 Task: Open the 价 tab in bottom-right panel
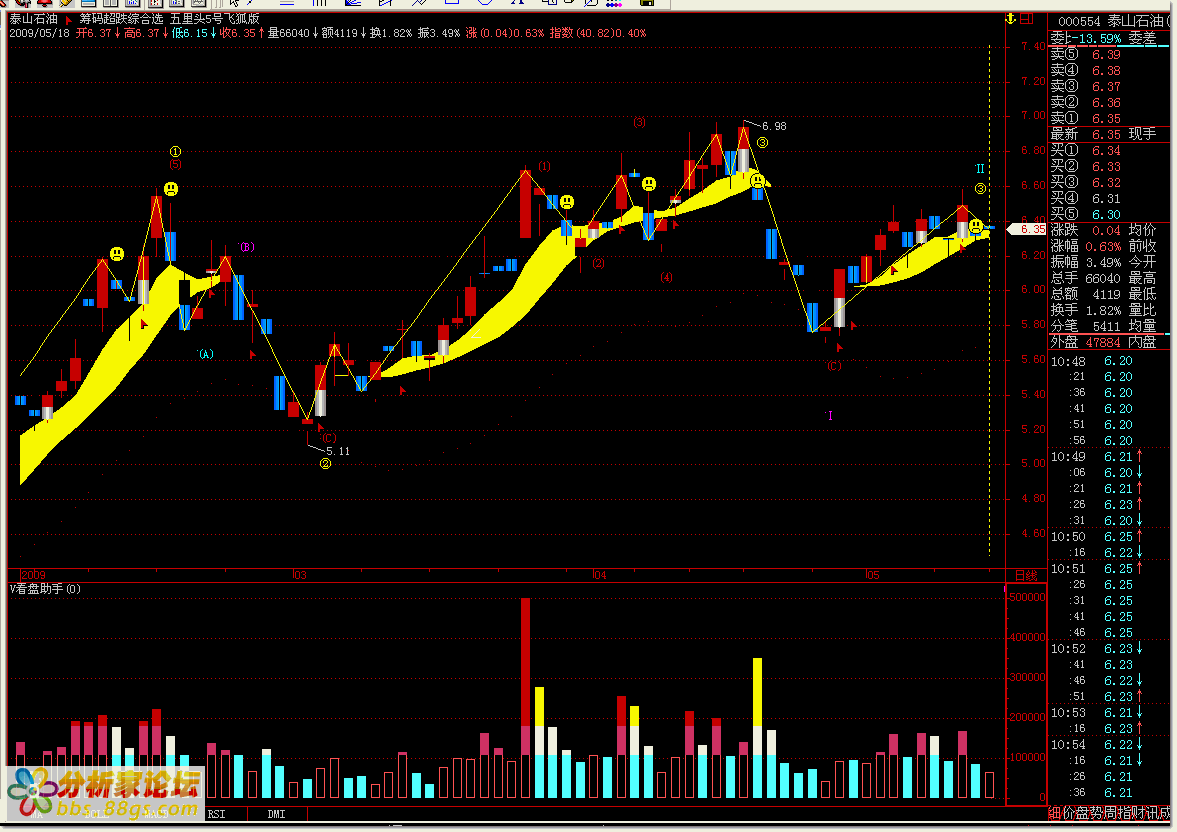tap(1068, 813)
